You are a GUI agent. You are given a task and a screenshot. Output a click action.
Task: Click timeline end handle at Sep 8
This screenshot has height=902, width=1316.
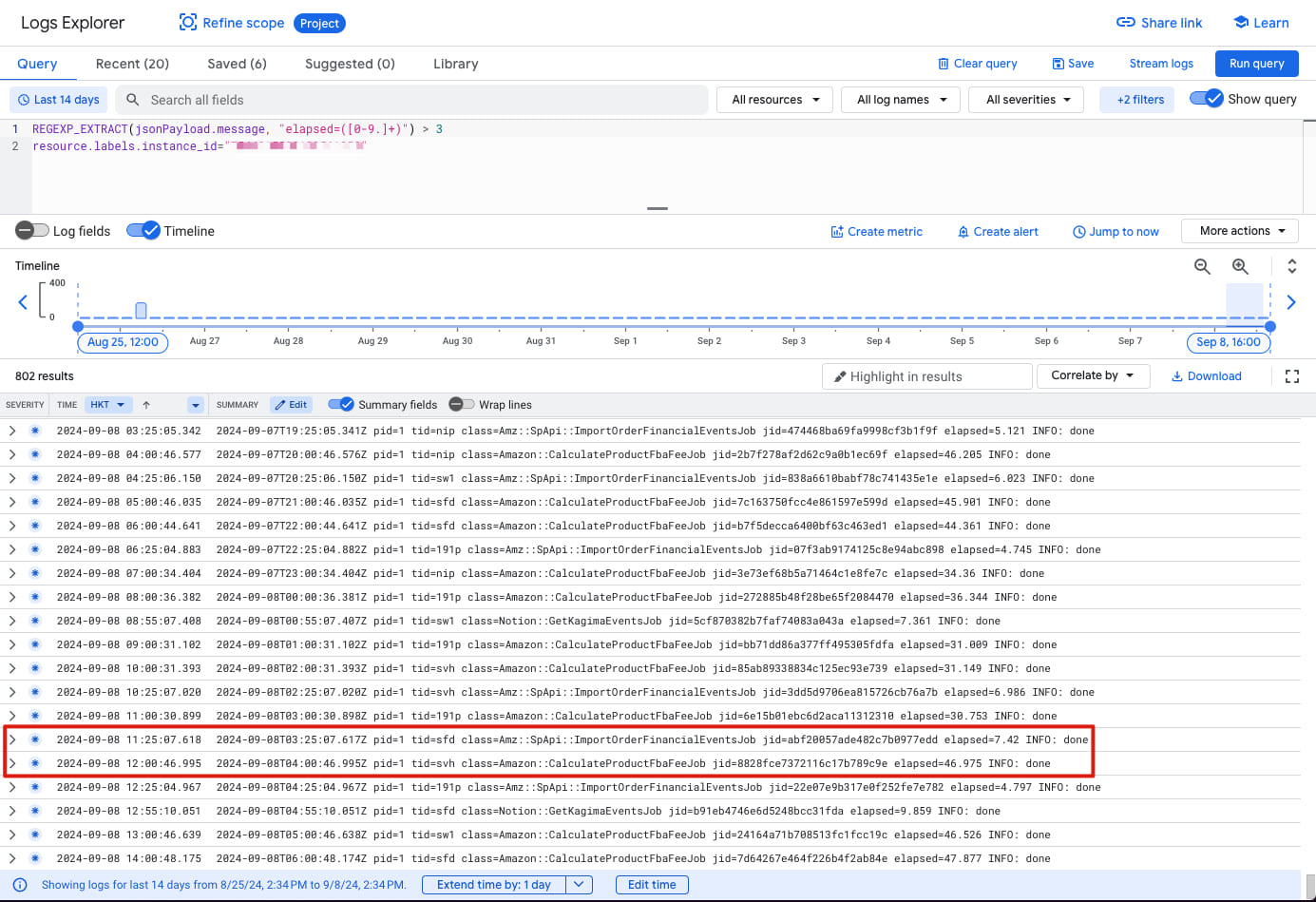(1270, 326)
